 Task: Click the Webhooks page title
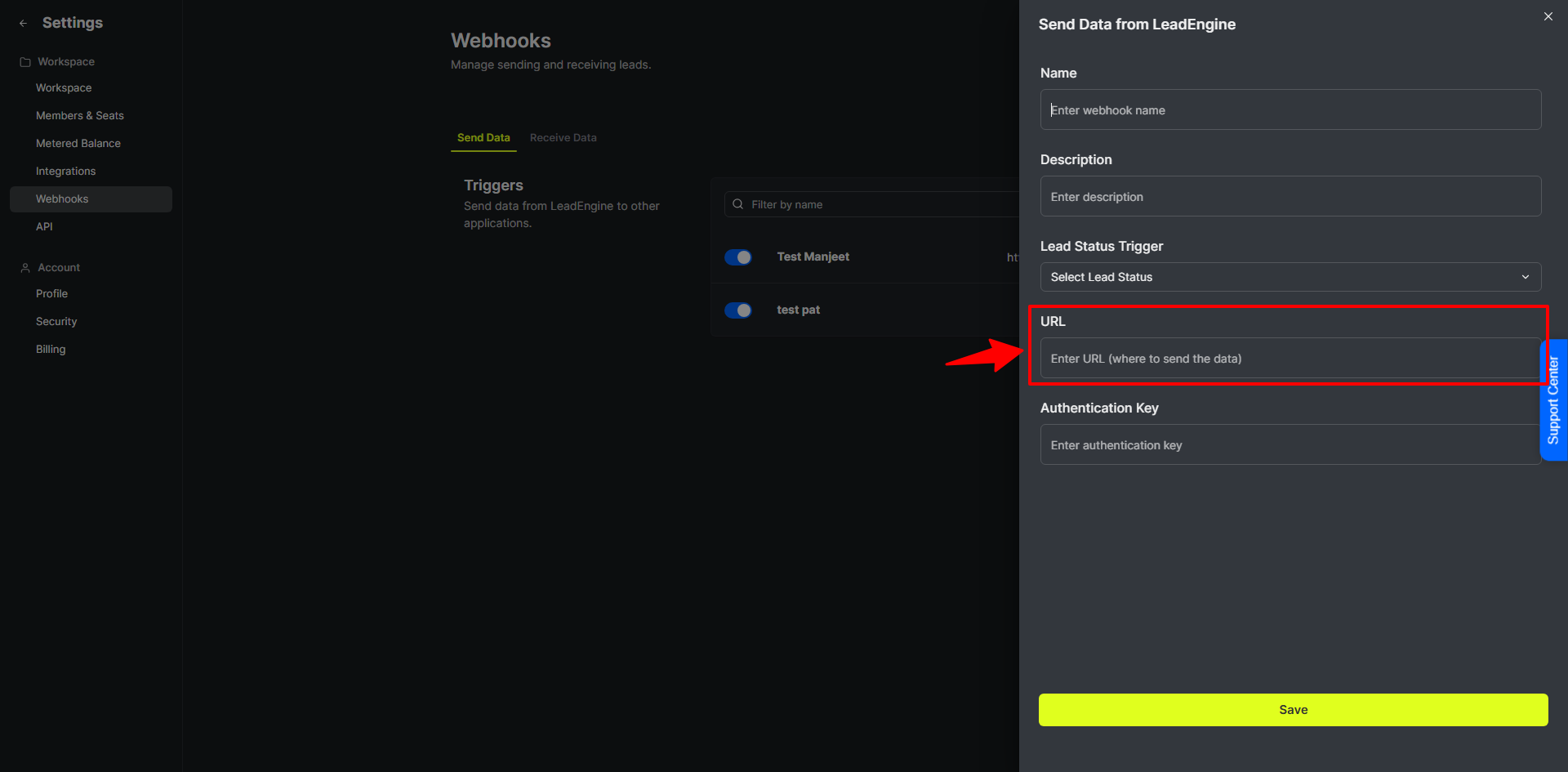point(501,41)
